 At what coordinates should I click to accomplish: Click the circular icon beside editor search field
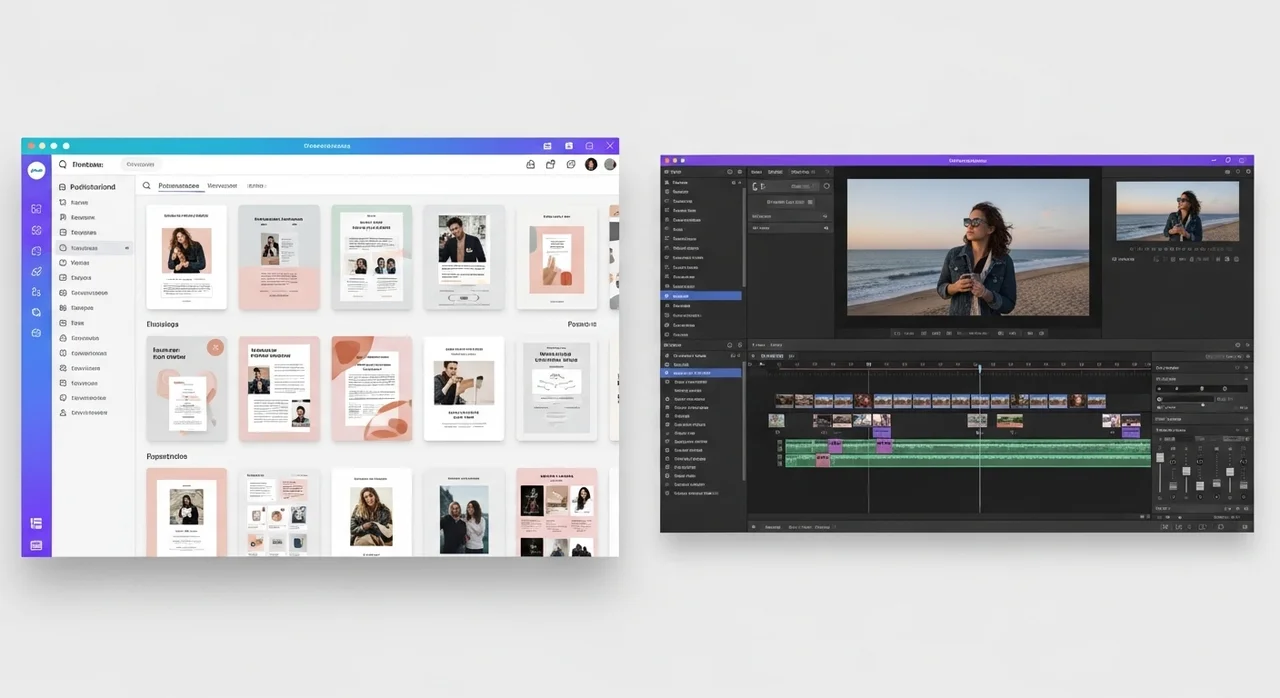826,186
